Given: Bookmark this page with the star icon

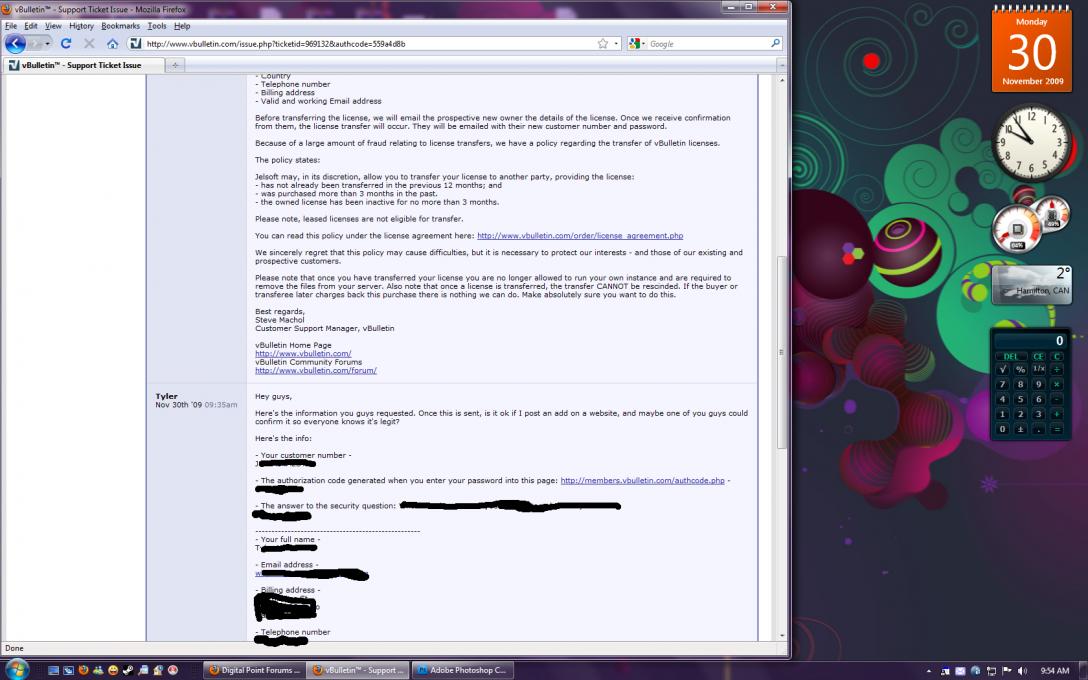Looking at the screenshot, I should pyautogui.click(x=602, y=44).
